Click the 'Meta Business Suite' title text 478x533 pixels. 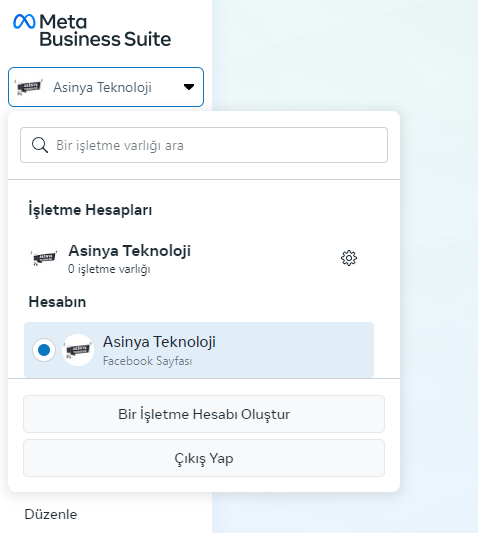(x=105, y=31)
